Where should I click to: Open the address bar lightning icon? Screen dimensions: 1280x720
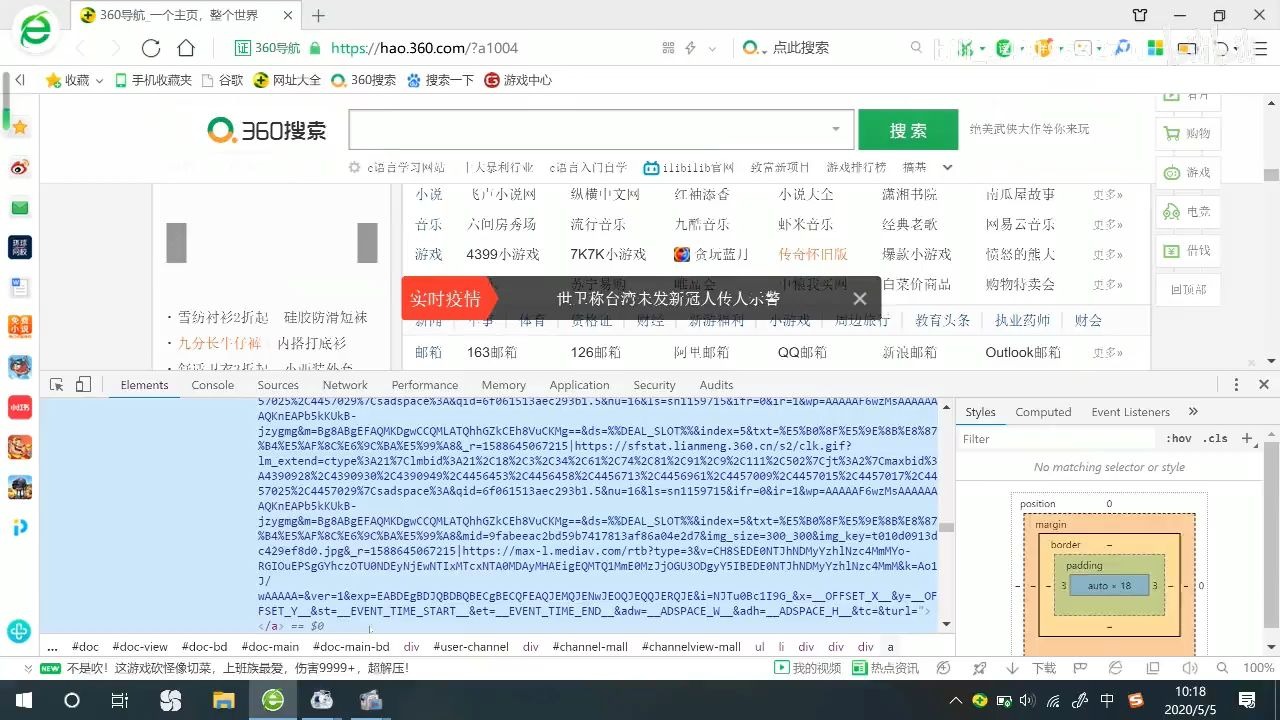coord(690,48)
